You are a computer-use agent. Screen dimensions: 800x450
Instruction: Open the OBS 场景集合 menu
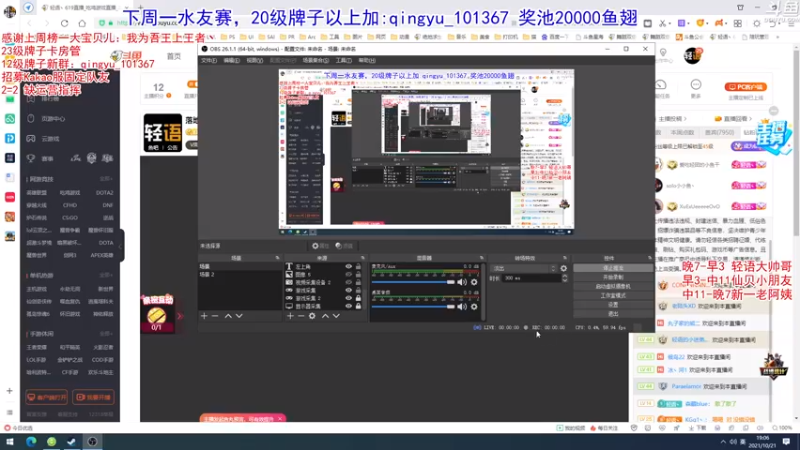pyautogui.click(x=316, y=60)
